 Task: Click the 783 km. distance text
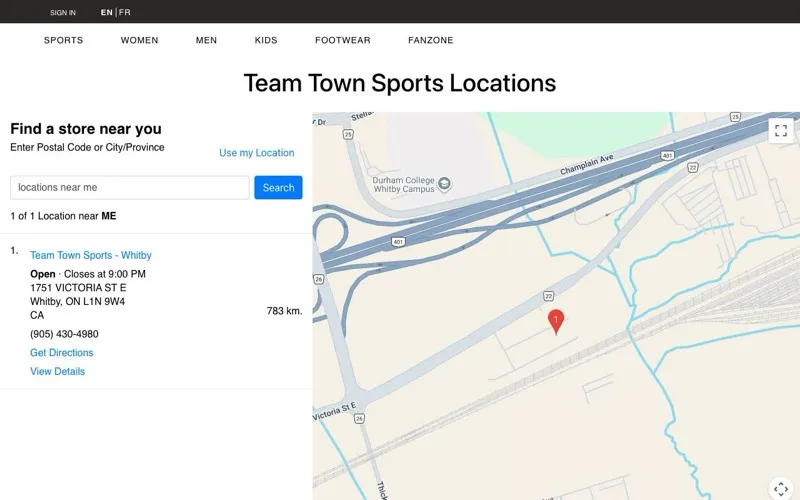pyautogui.click(x=284, y=311)
